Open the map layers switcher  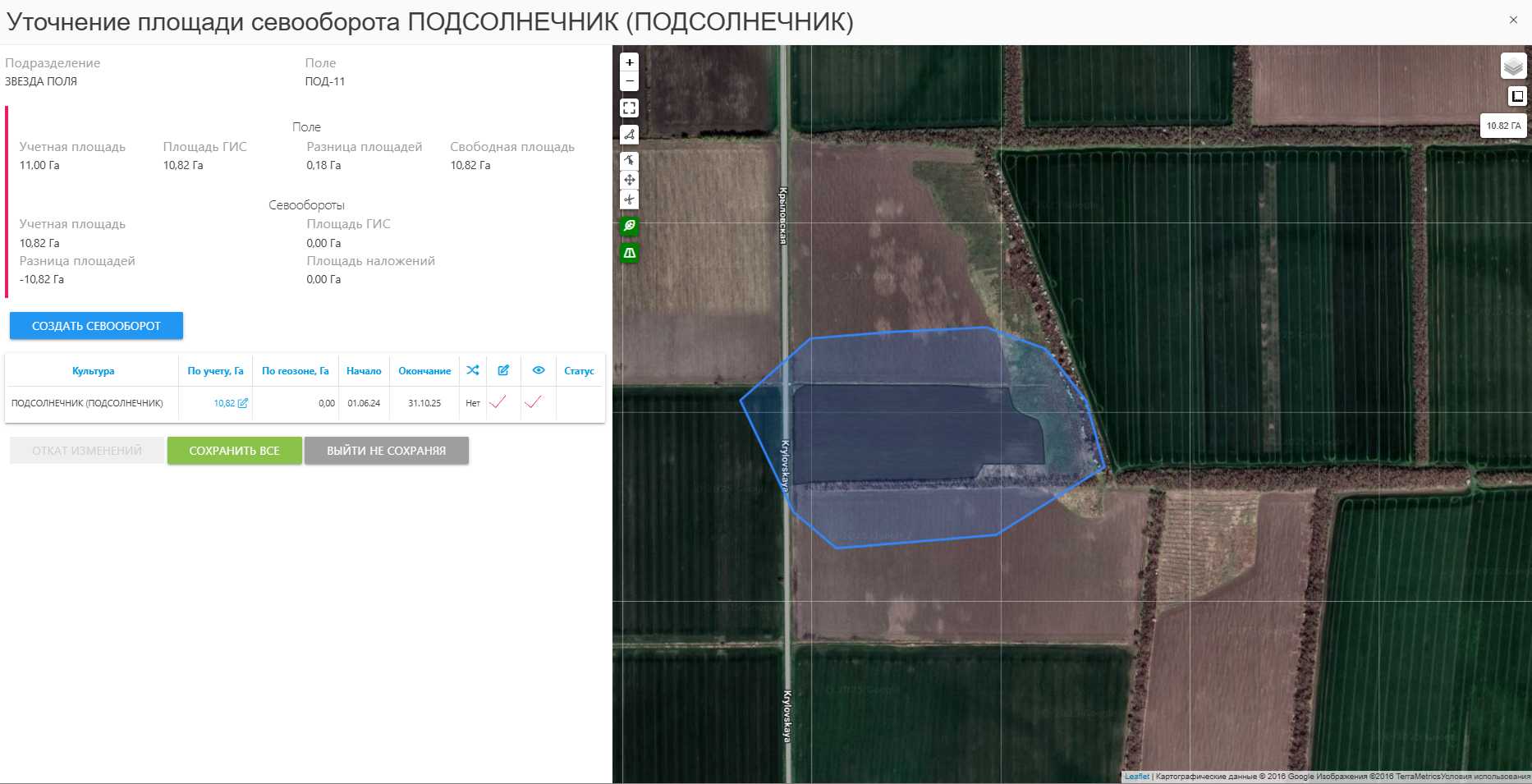click(x=1513, y=66)
